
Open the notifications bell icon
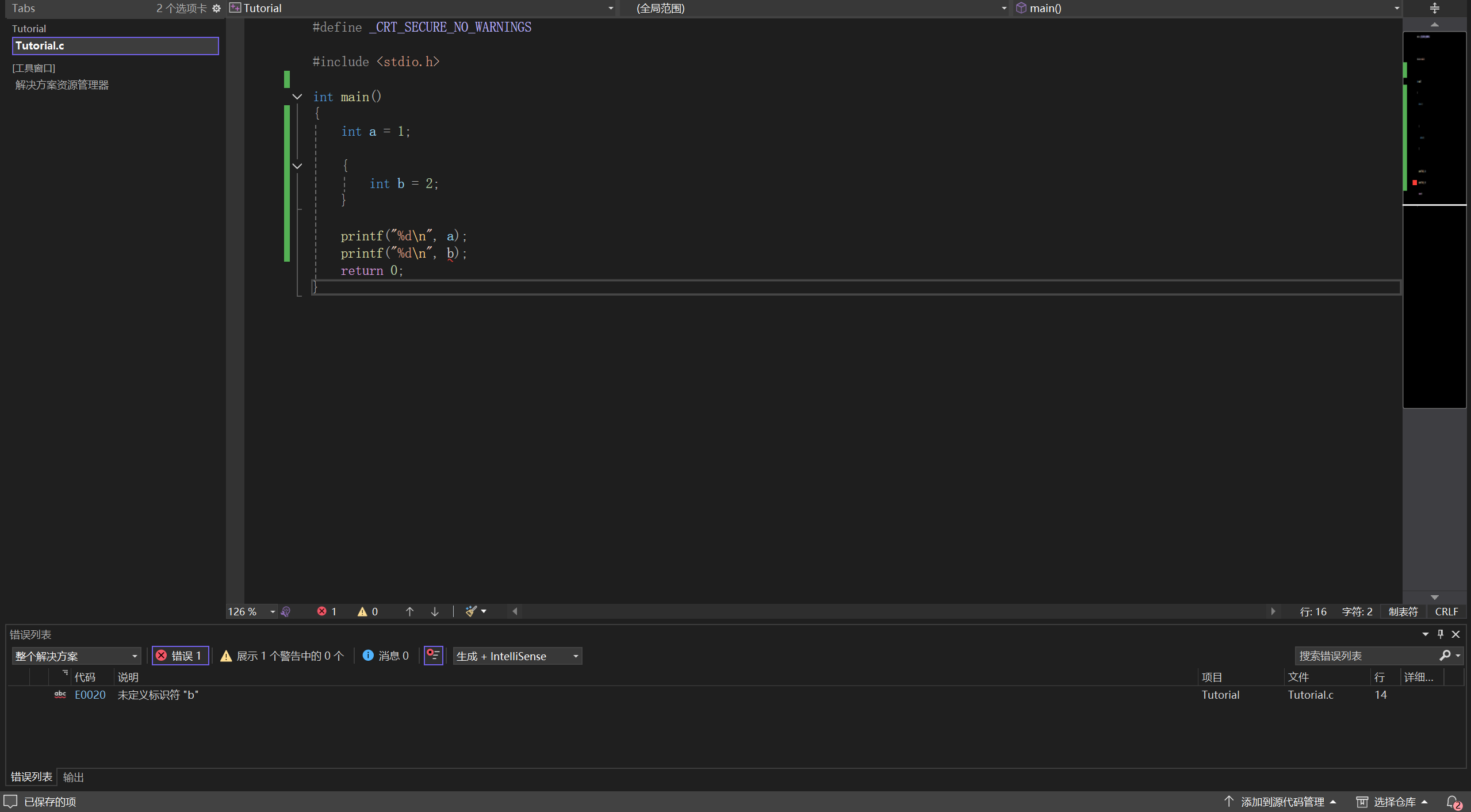coord(1454,802)
